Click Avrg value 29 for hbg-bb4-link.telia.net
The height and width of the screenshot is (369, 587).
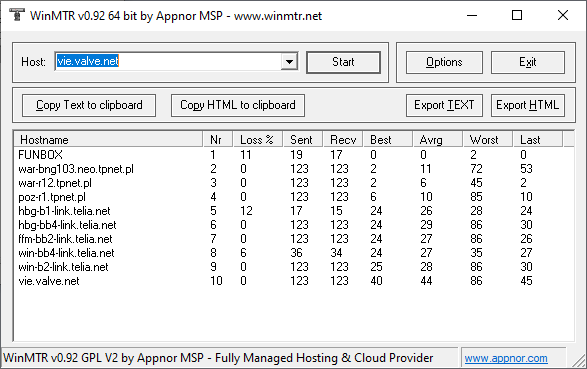(x=426, y=225)
